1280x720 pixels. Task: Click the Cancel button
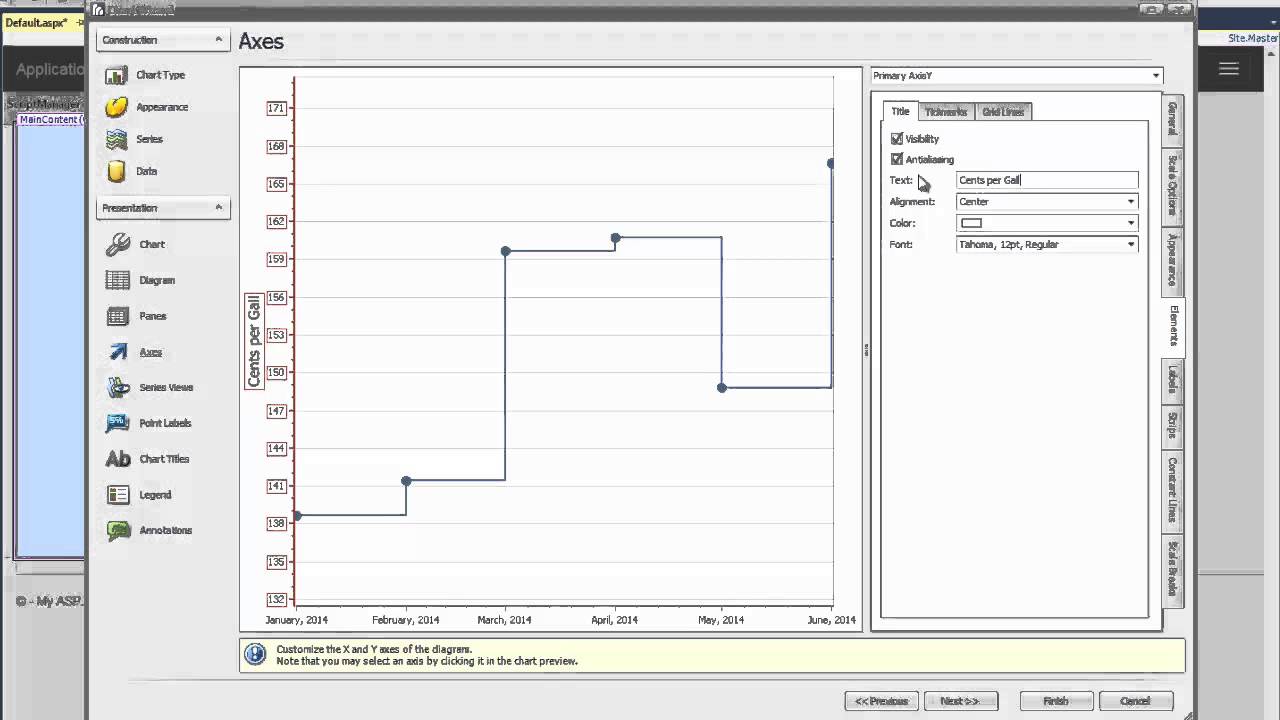pos(1135,701)
